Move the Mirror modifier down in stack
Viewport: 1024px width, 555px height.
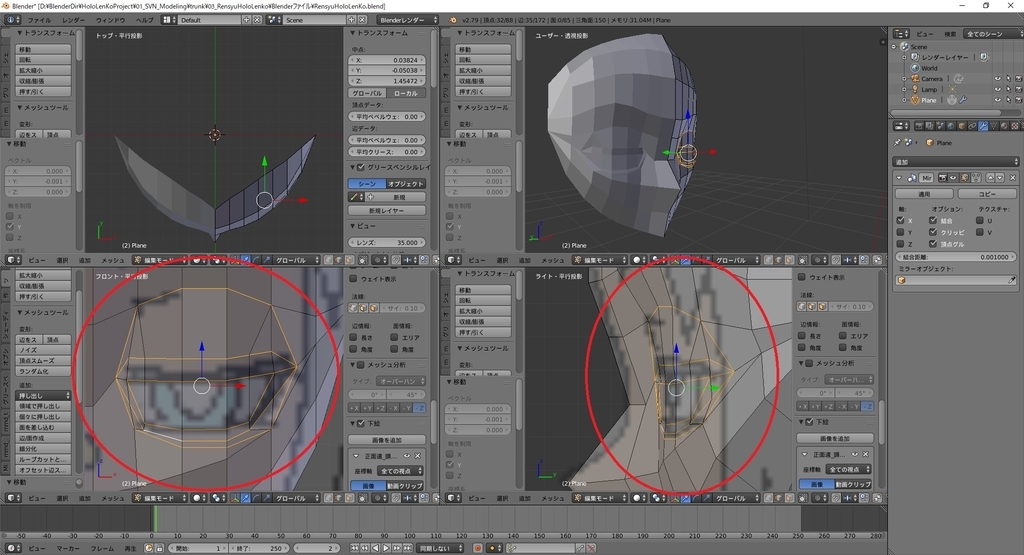1000,178
